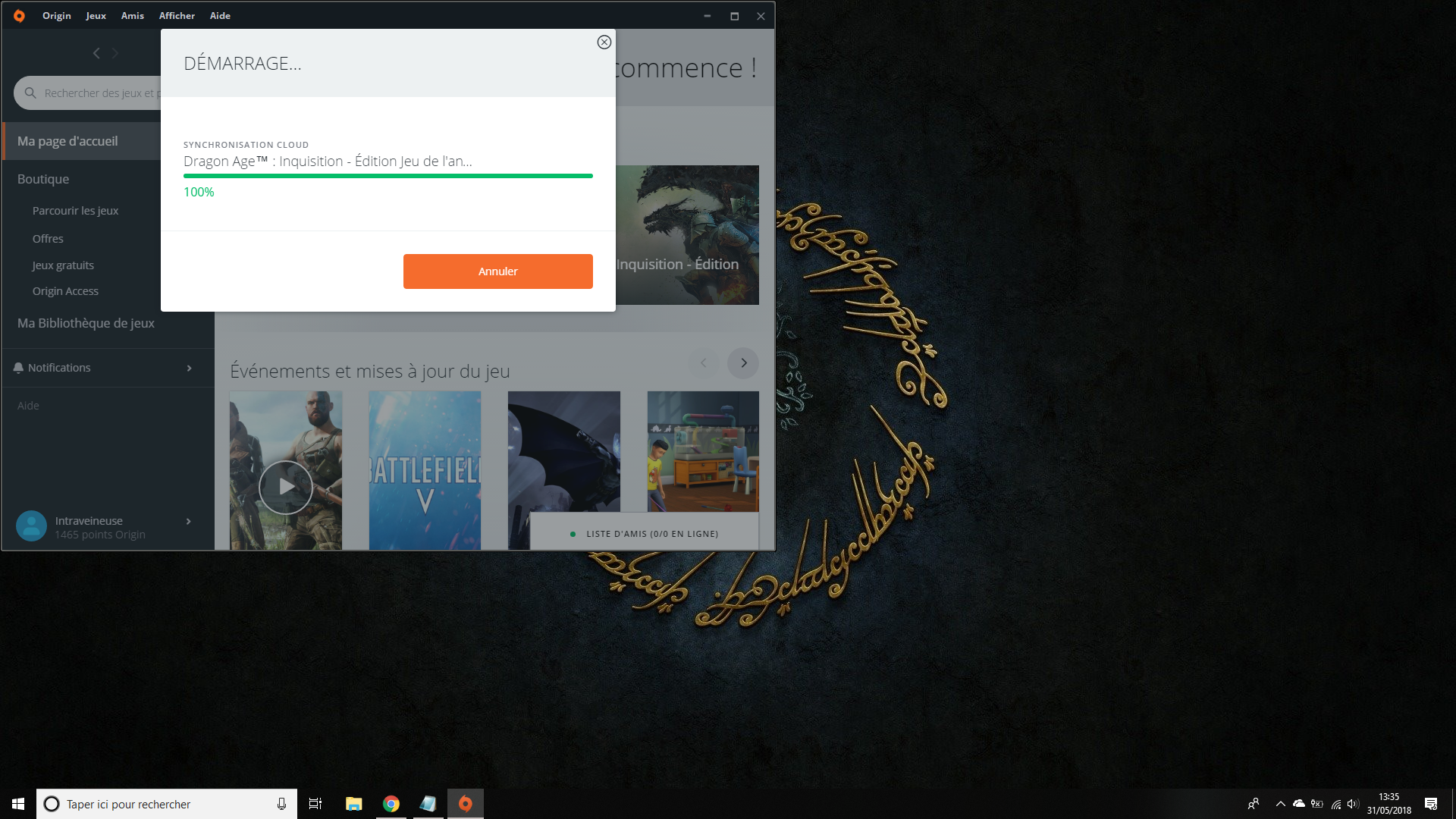Viewport: 1456px width, 819px height.
Task: Open Ma Bibliothèque de jeux
Action: click(x=86, y=323)
